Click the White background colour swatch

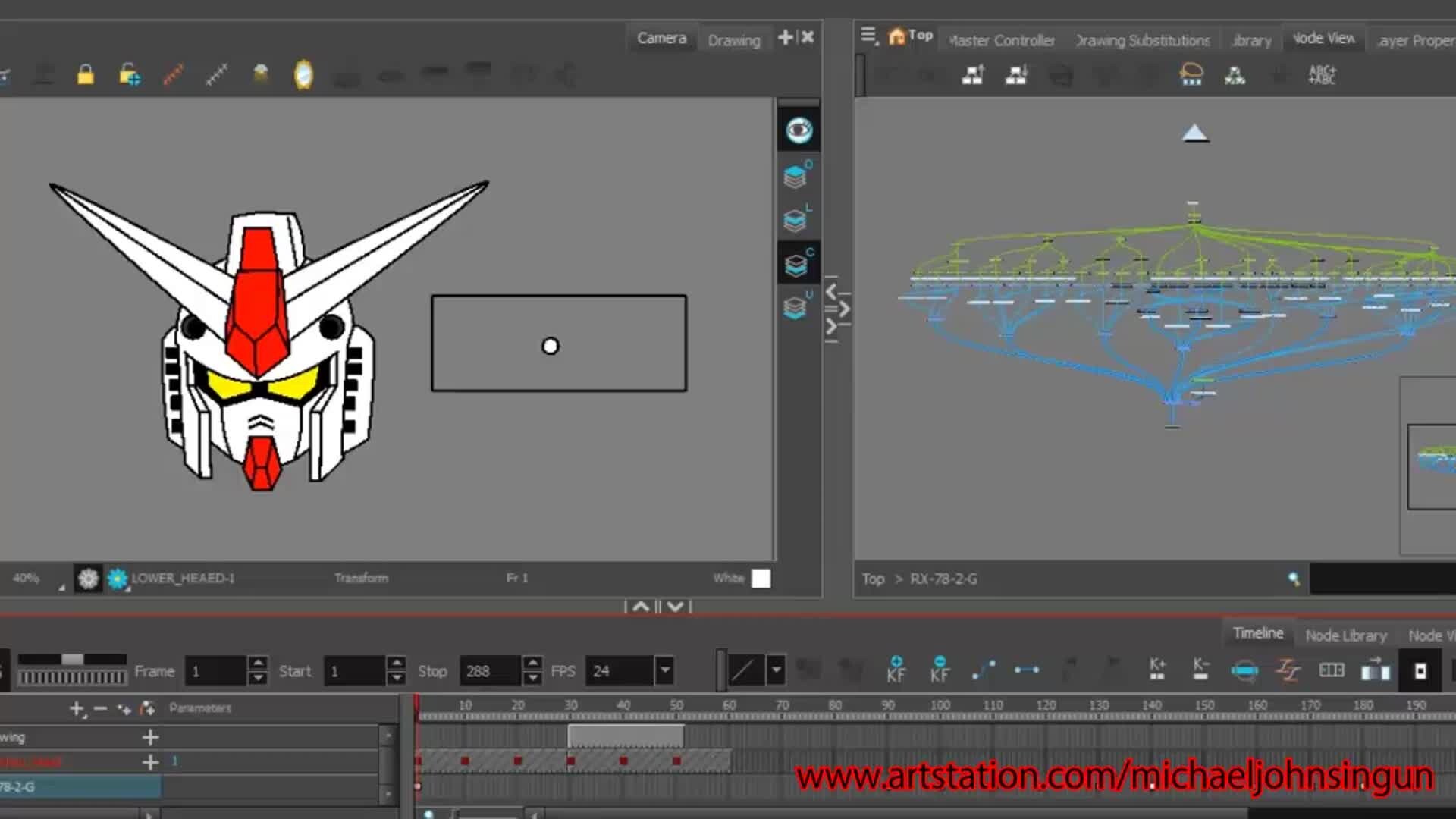pyautogui.click(x=761, y=579)
